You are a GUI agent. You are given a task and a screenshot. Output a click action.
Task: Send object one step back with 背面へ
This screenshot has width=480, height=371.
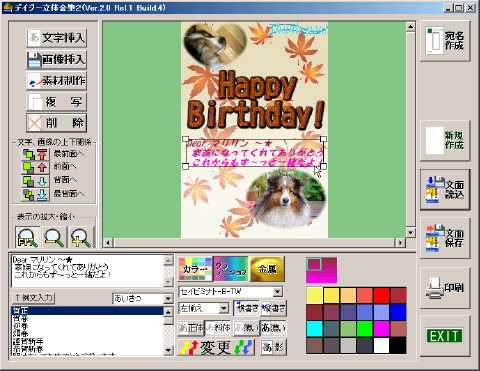[x=36, y=181]
